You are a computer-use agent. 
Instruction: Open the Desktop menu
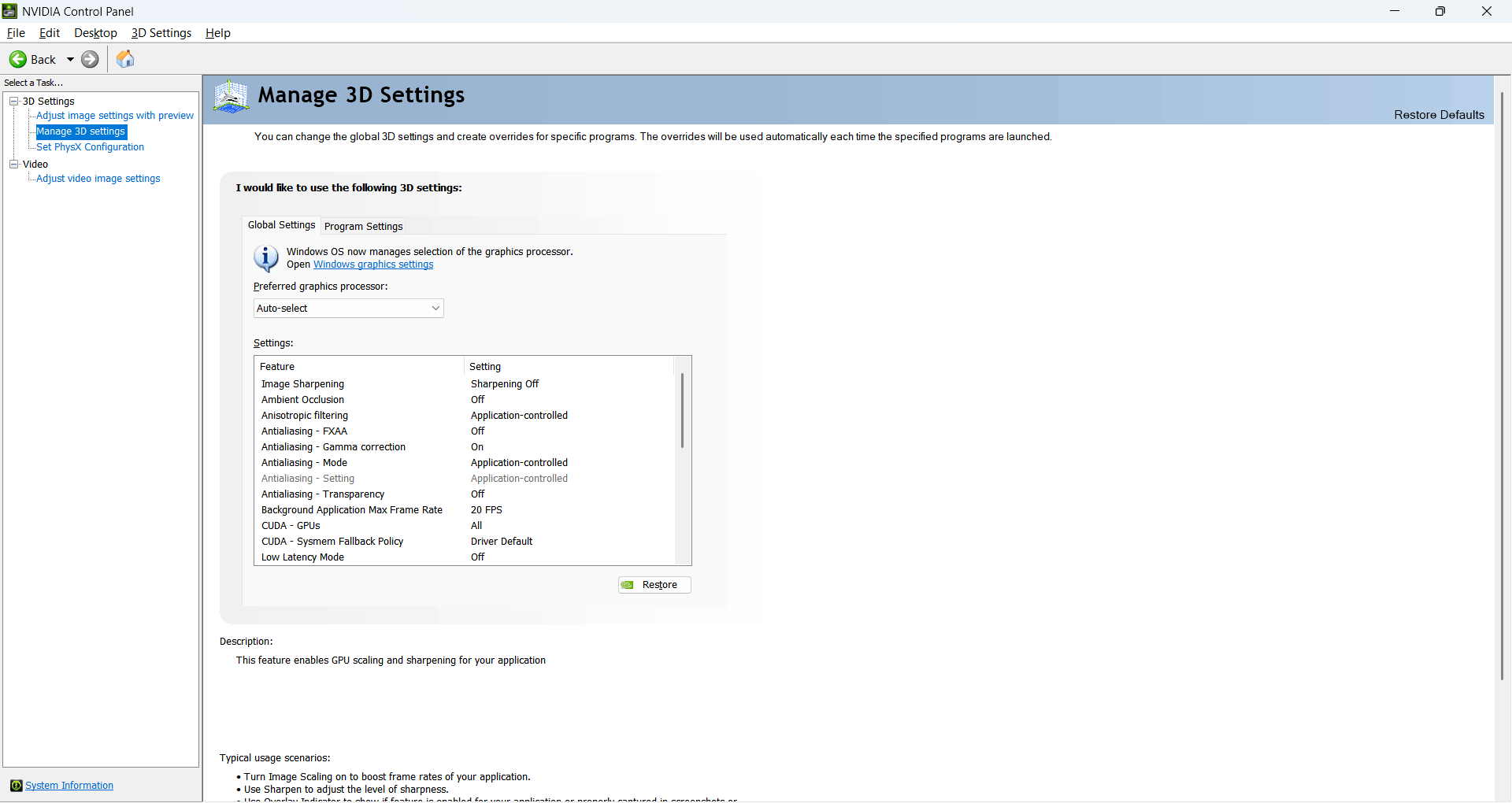click(x=95, y=33)
